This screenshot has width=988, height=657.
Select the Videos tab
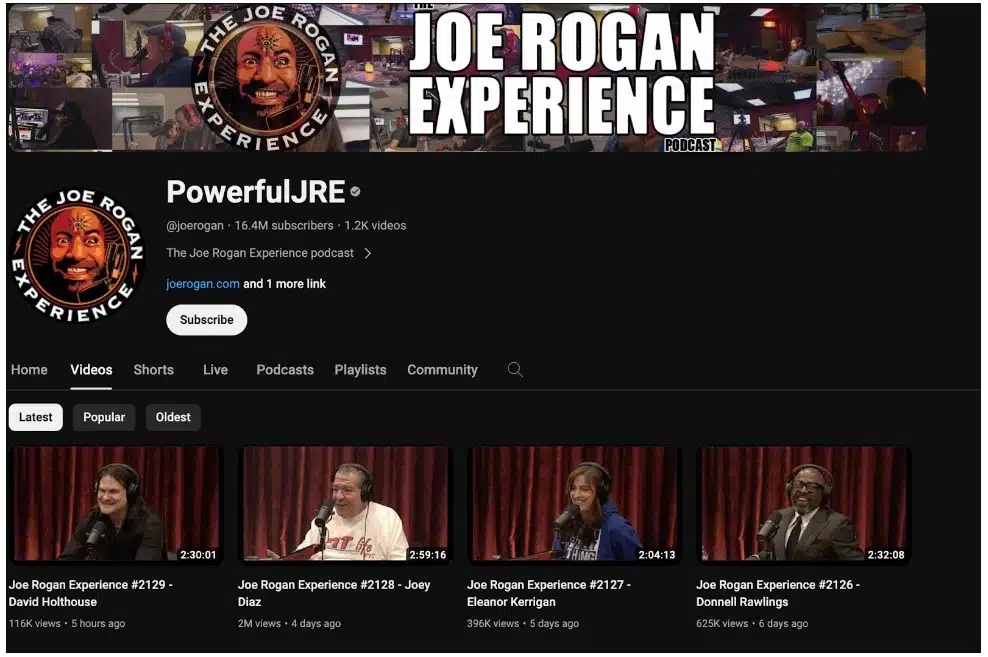pyautogui.click(x=91, y=370)
